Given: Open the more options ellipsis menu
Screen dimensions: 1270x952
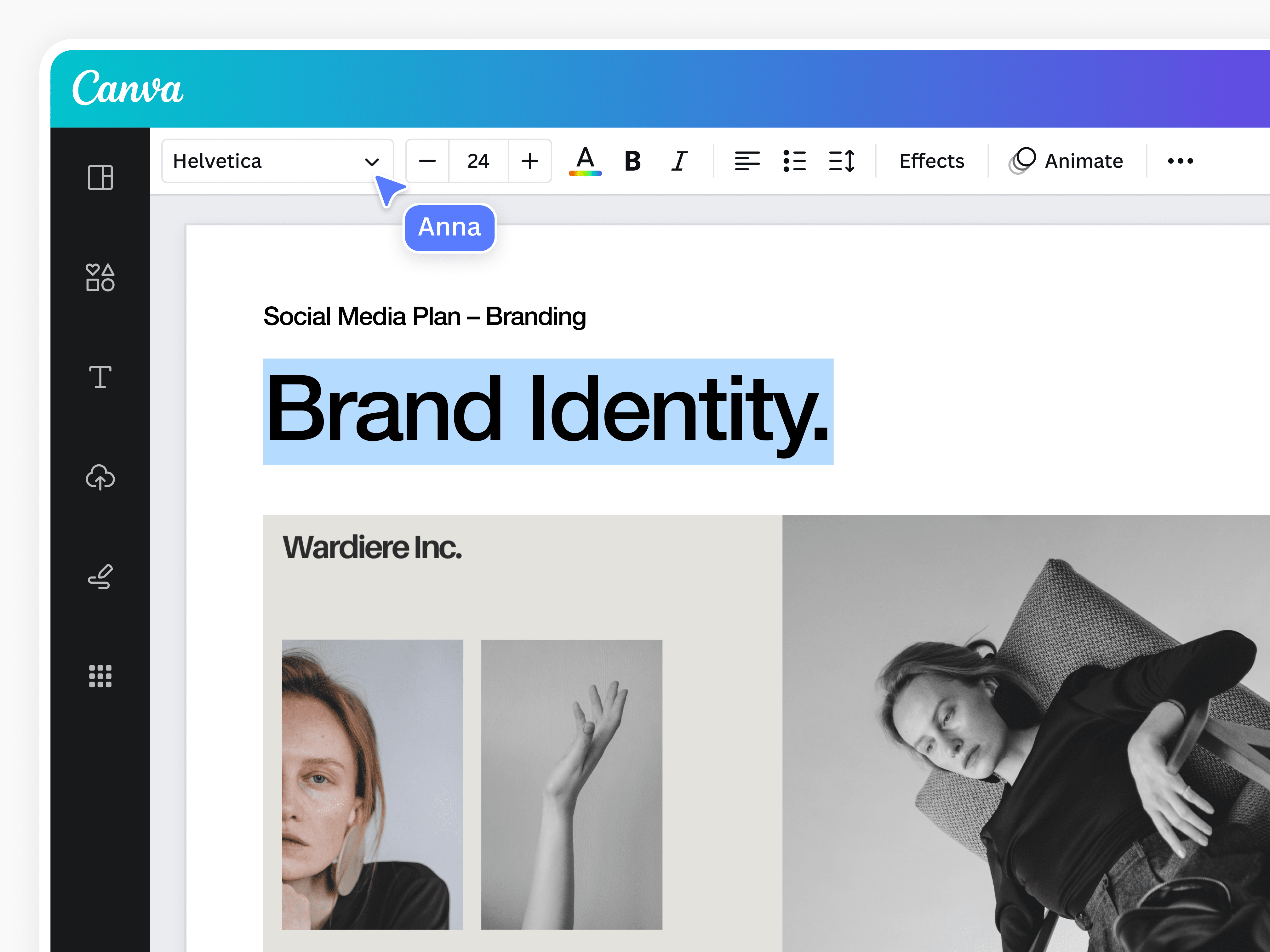Looking at the screenshot, I should [1180, 161].
